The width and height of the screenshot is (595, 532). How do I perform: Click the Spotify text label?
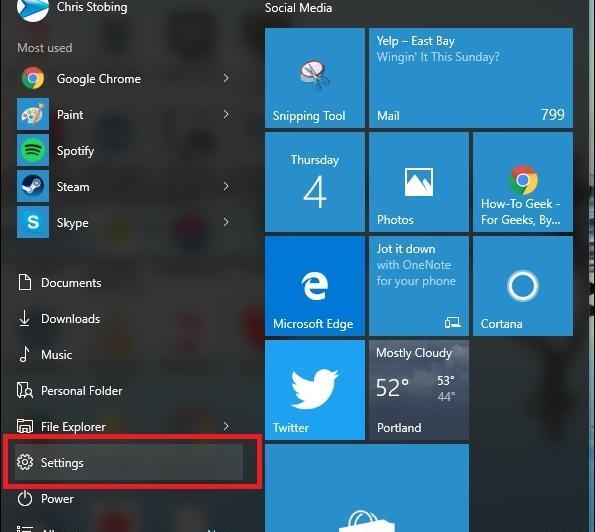(x=76, y=151)
